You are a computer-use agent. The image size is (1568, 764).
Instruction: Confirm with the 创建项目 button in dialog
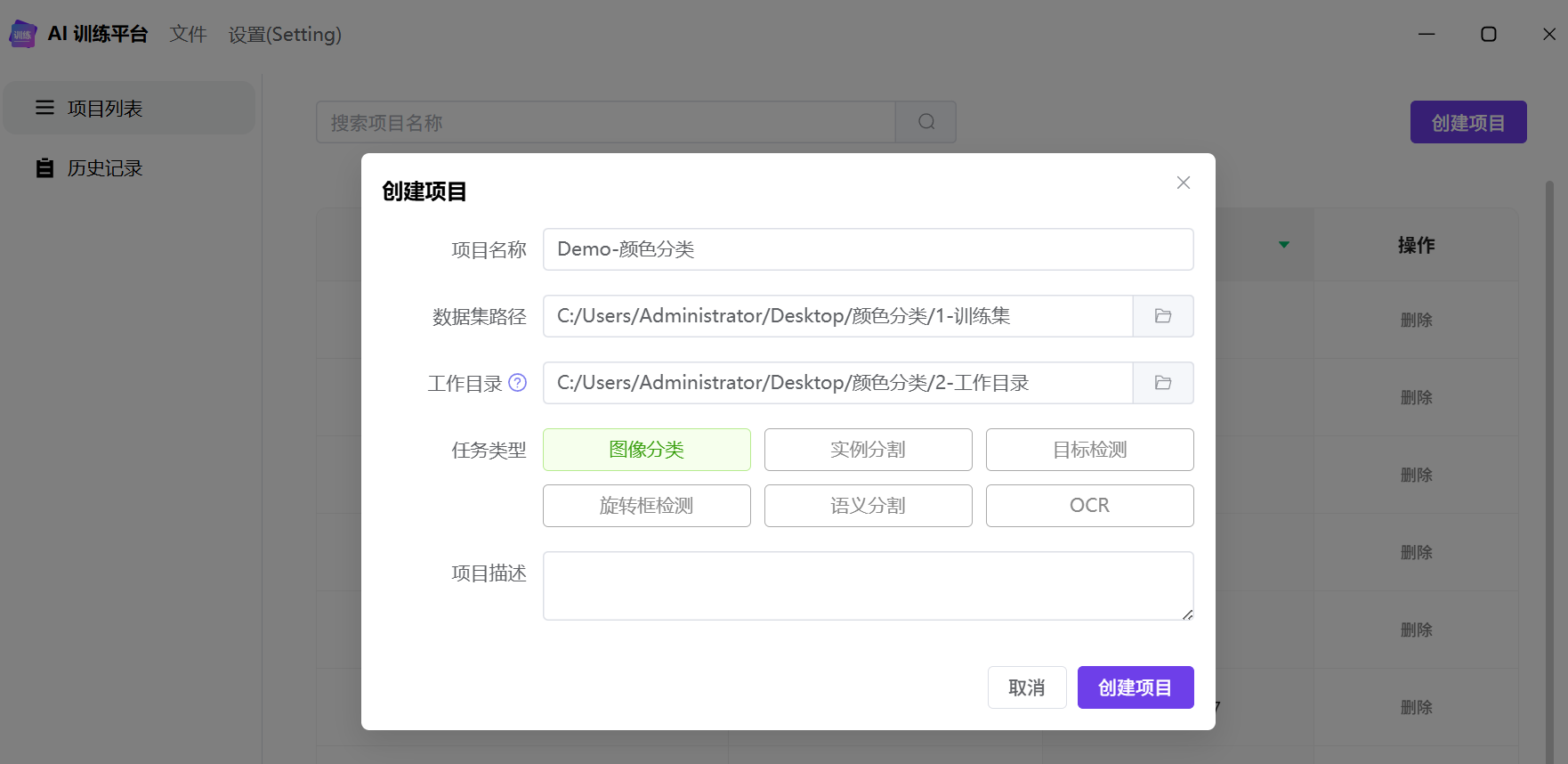pyautogui.click(x=1135, y=687)
